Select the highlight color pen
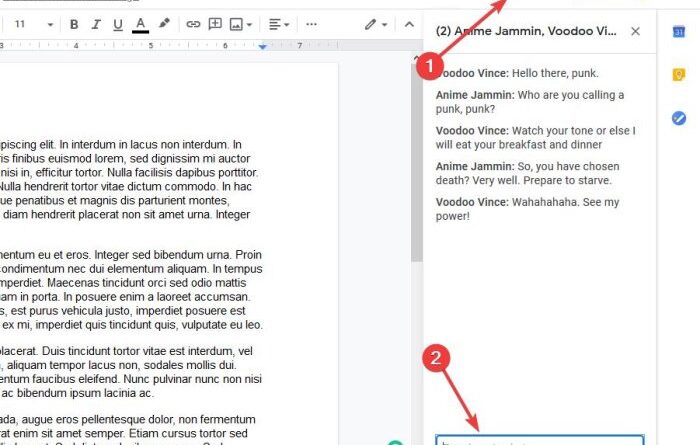Screen dimensions: 700x445 pyautogui.click(x=164, y=23)
